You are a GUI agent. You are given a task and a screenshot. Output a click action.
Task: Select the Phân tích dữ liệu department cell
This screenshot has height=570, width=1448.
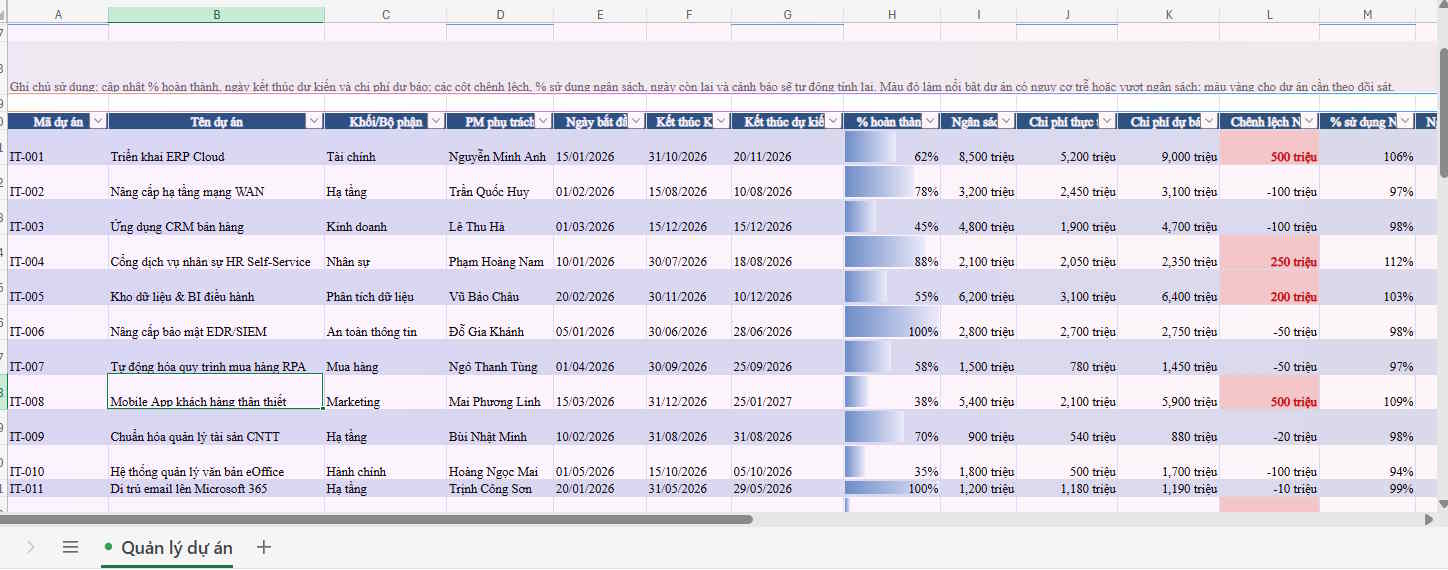386,287
